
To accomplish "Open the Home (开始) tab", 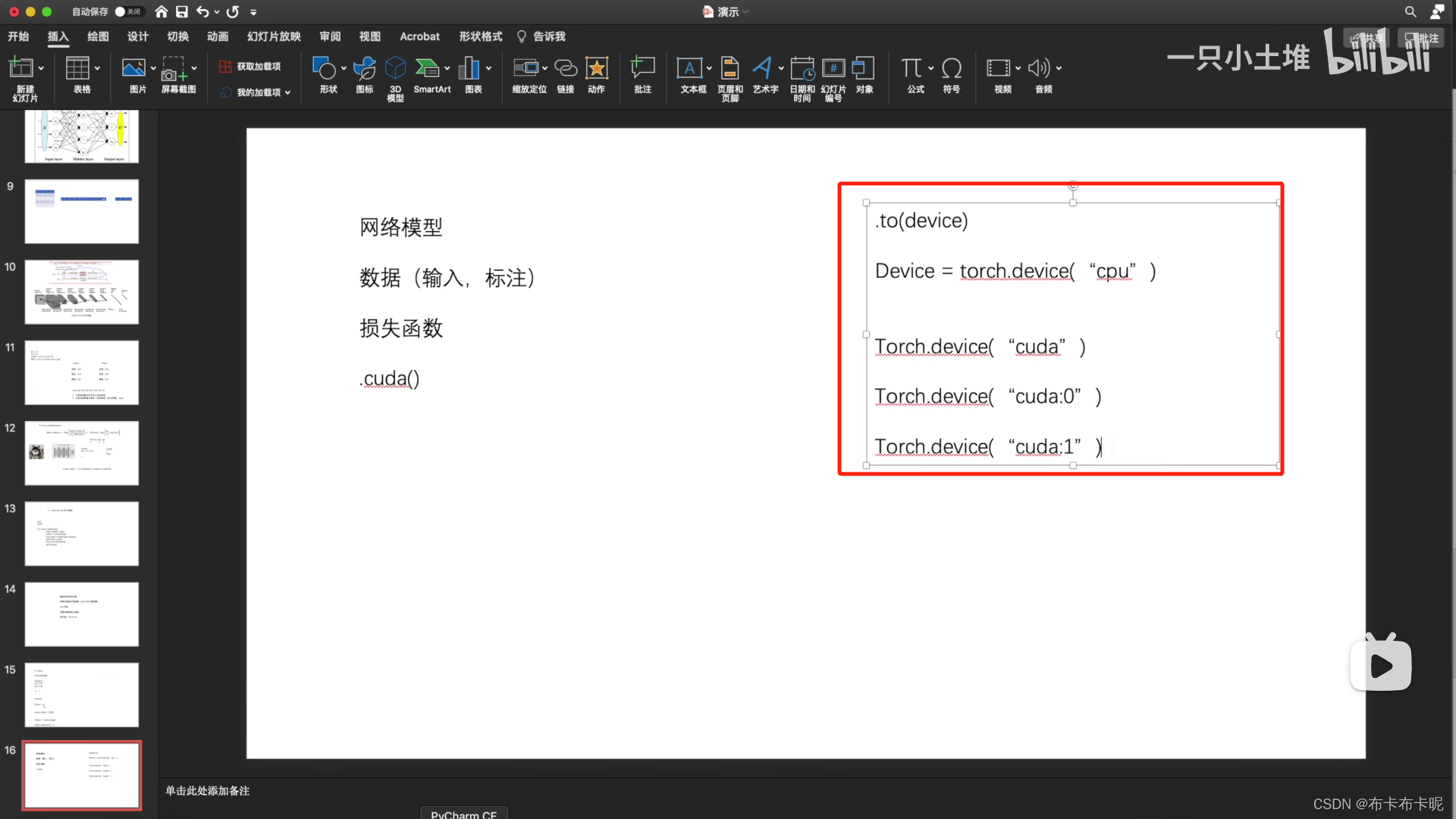I will 18,36.
